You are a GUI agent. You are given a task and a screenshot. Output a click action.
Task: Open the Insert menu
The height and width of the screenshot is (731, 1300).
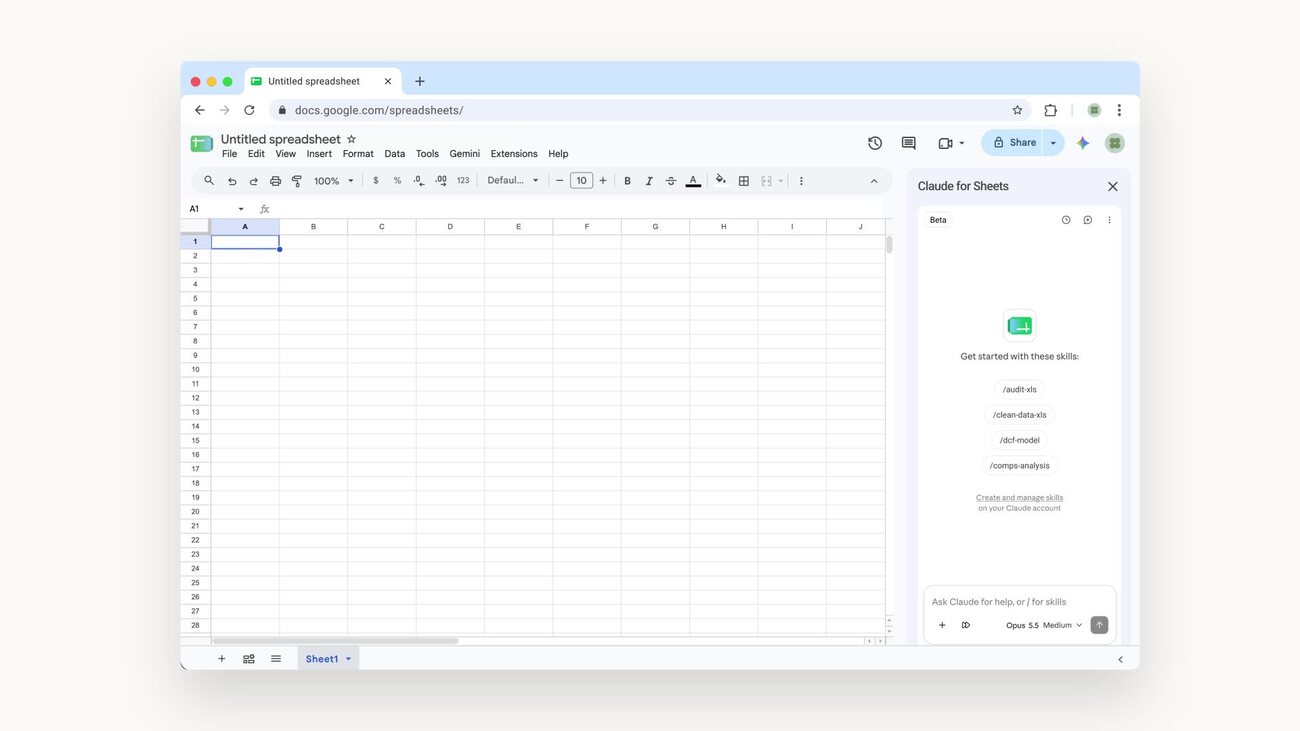319,154
